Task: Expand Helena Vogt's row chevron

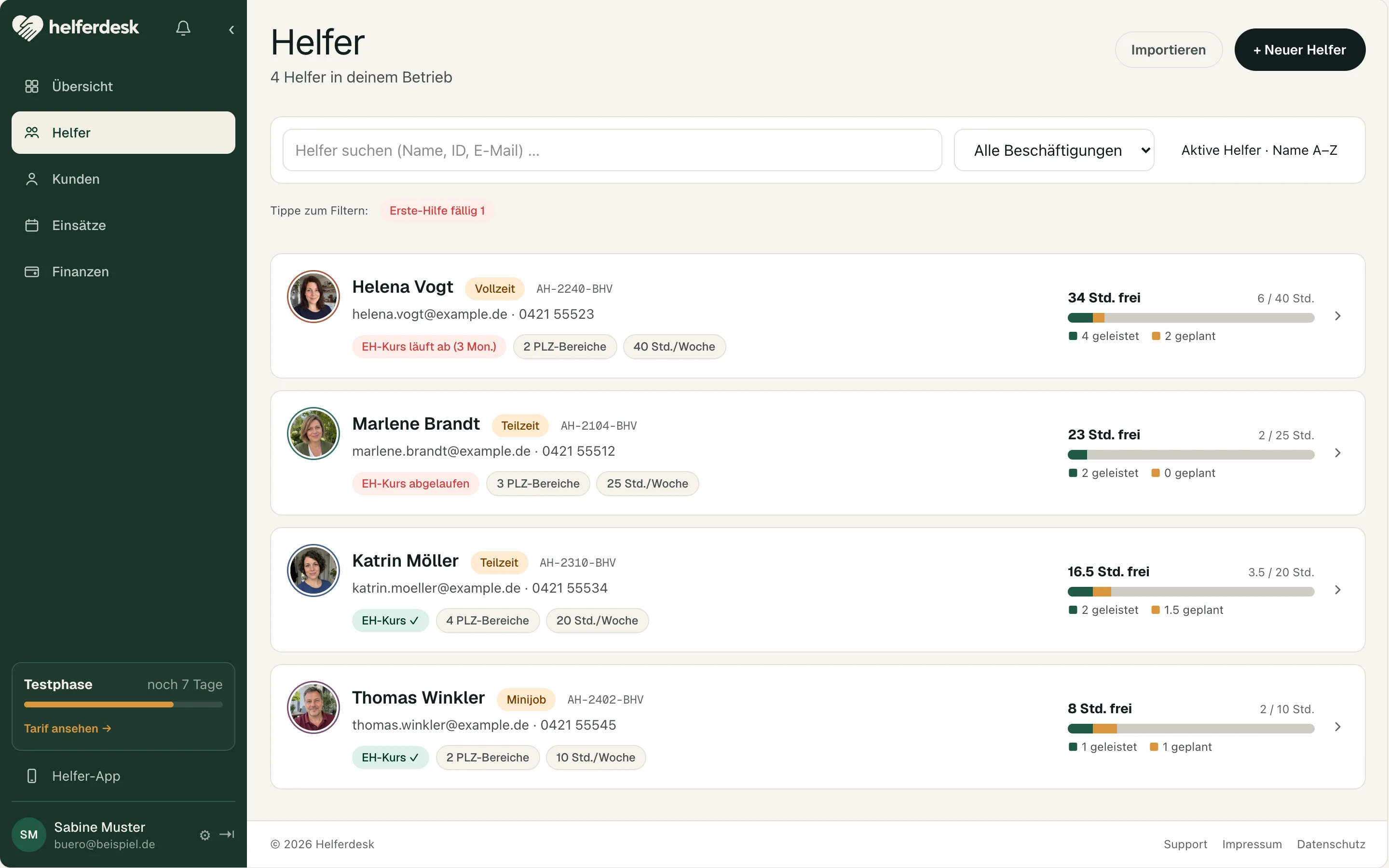Action: 1338,316
